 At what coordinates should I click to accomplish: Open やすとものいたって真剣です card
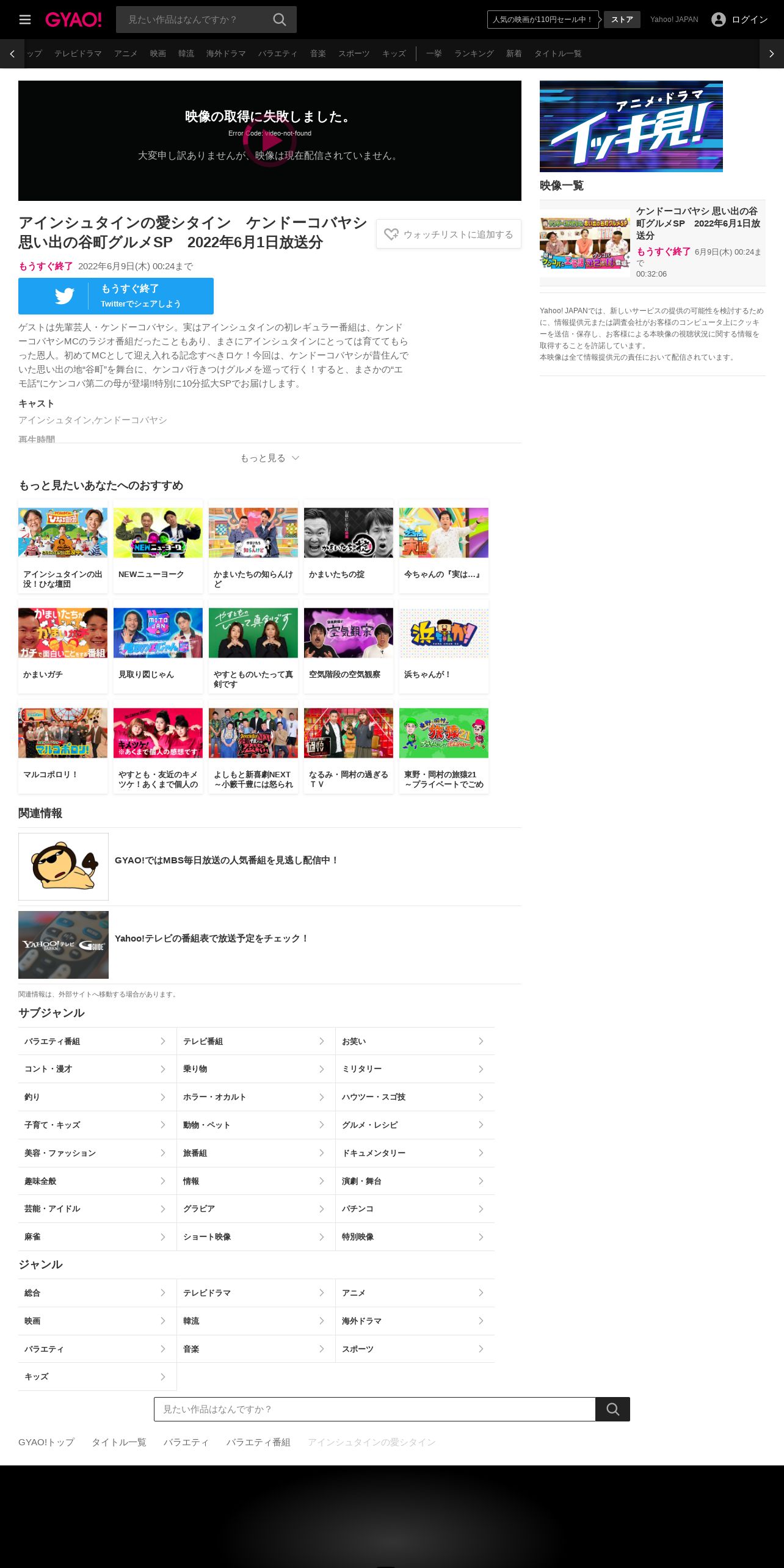pyautogui.click(x=253, y=647)
